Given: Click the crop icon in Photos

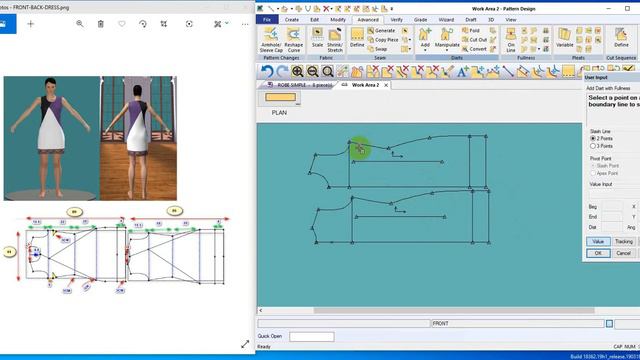Looking at the screenshot, I should pyautogui.click(x=164, y=24).
